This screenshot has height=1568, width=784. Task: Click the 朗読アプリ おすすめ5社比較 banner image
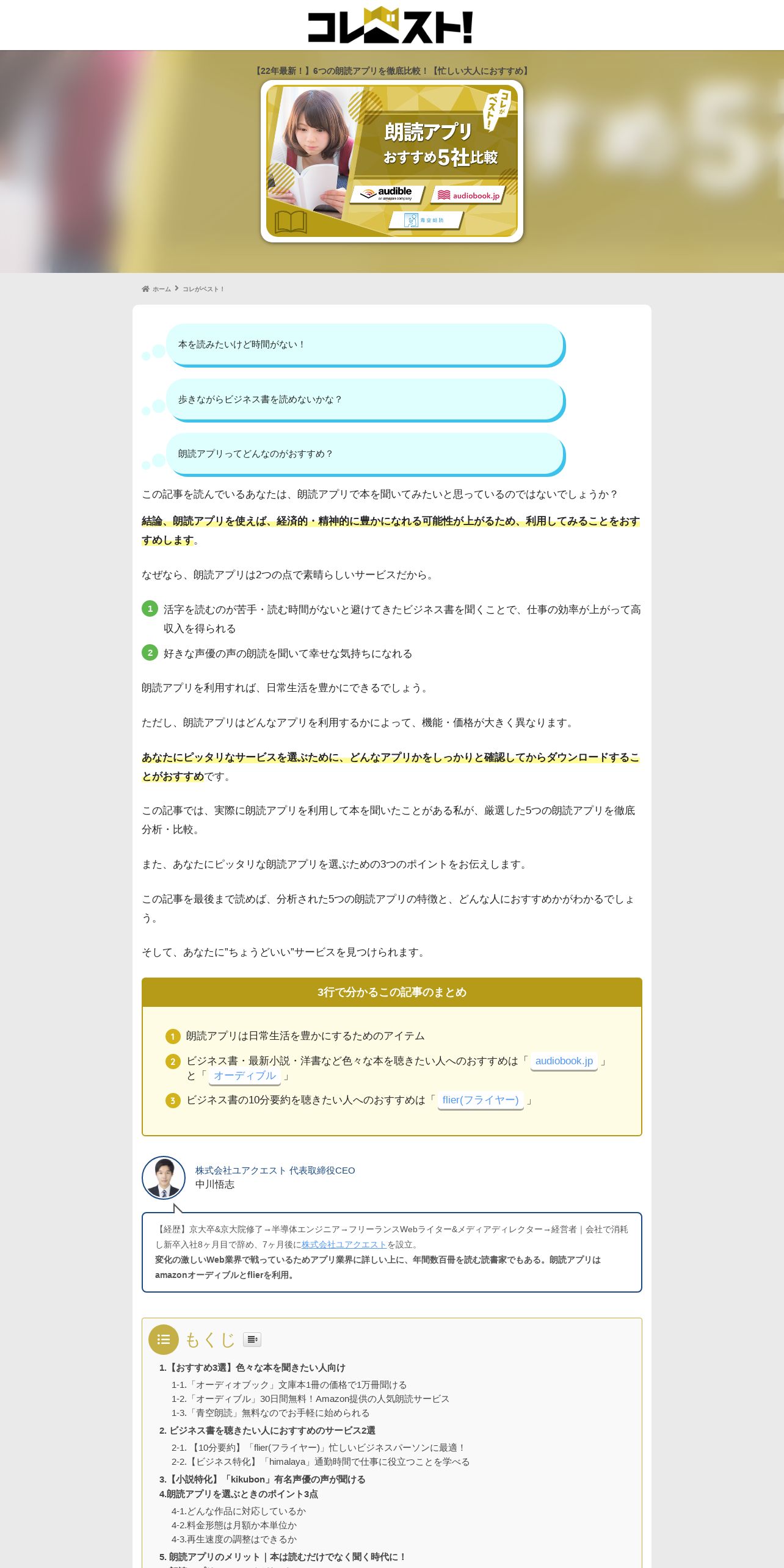click(392, 161)
